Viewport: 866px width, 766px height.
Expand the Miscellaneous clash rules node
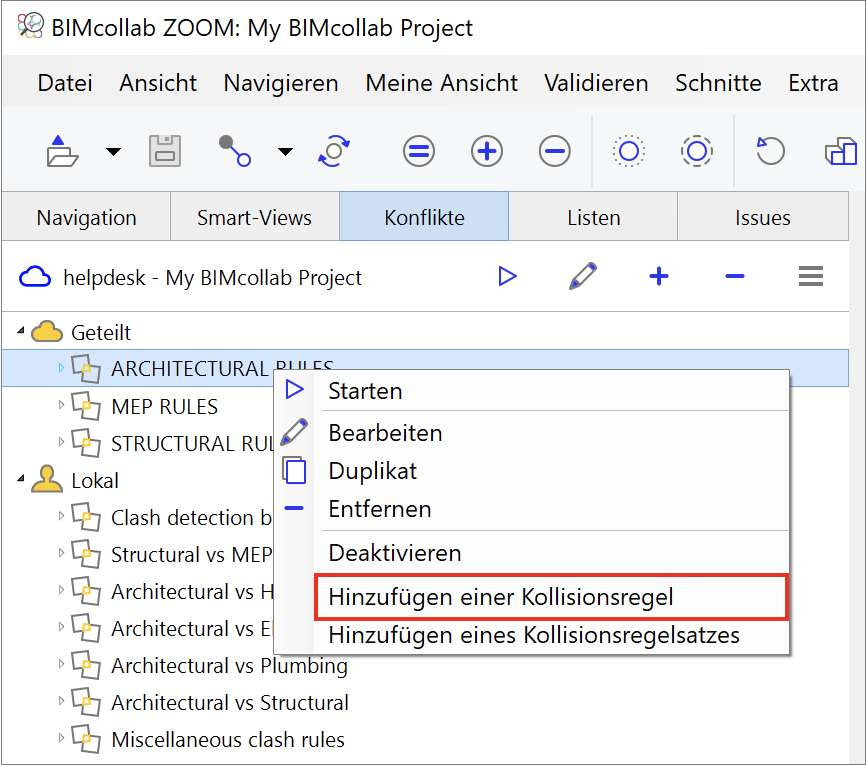[61, 738]
